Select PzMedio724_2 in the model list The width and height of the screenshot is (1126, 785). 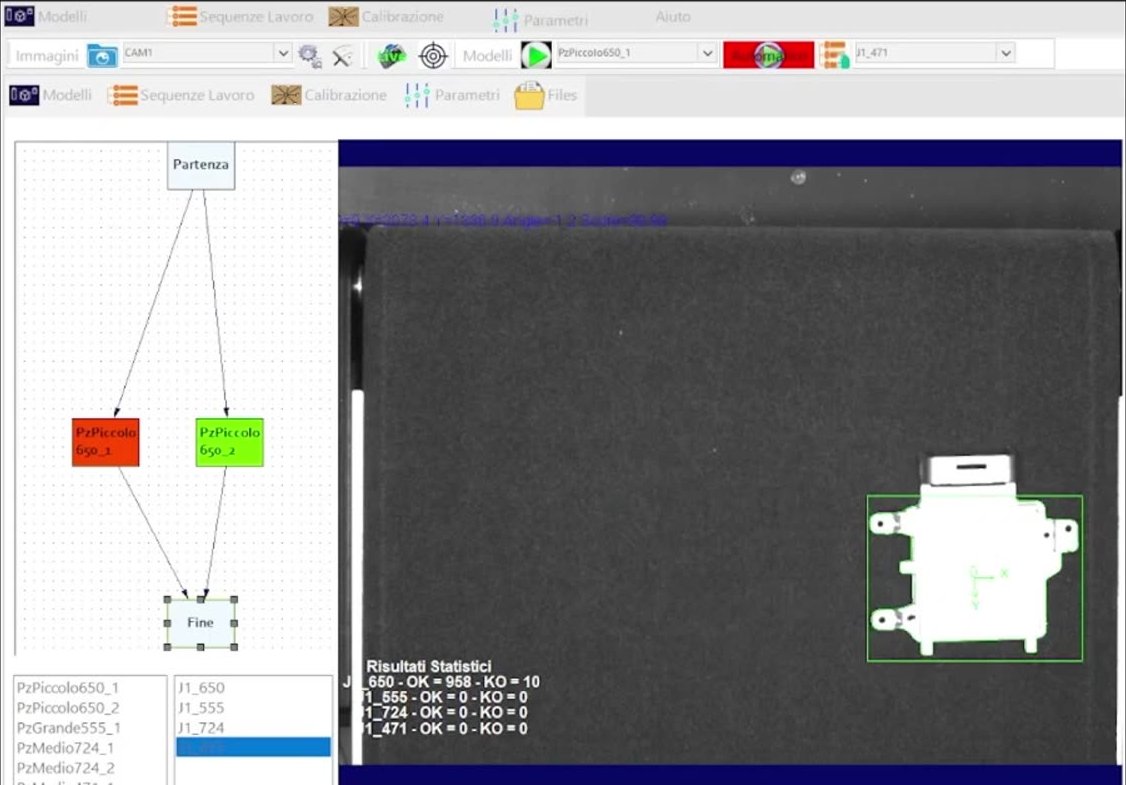66,768
